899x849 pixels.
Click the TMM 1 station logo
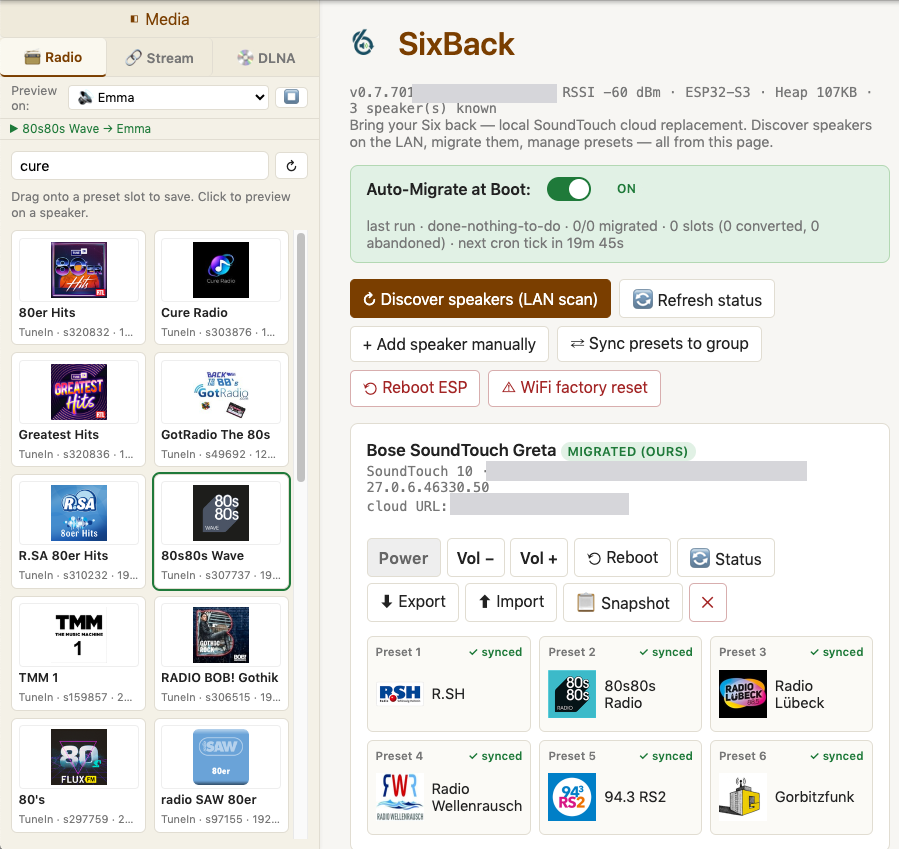click(x=79, y=635)
